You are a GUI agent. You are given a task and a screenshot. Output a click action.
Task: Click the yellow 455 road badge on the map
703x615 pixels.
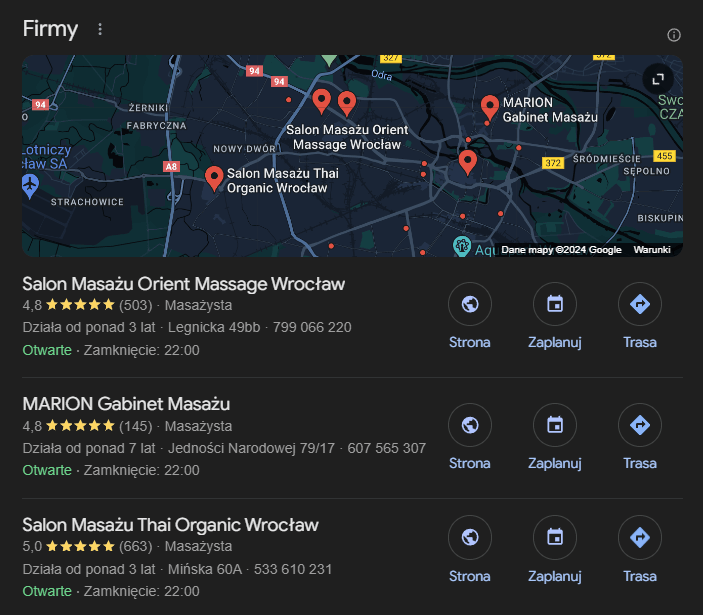coord(664,156)
